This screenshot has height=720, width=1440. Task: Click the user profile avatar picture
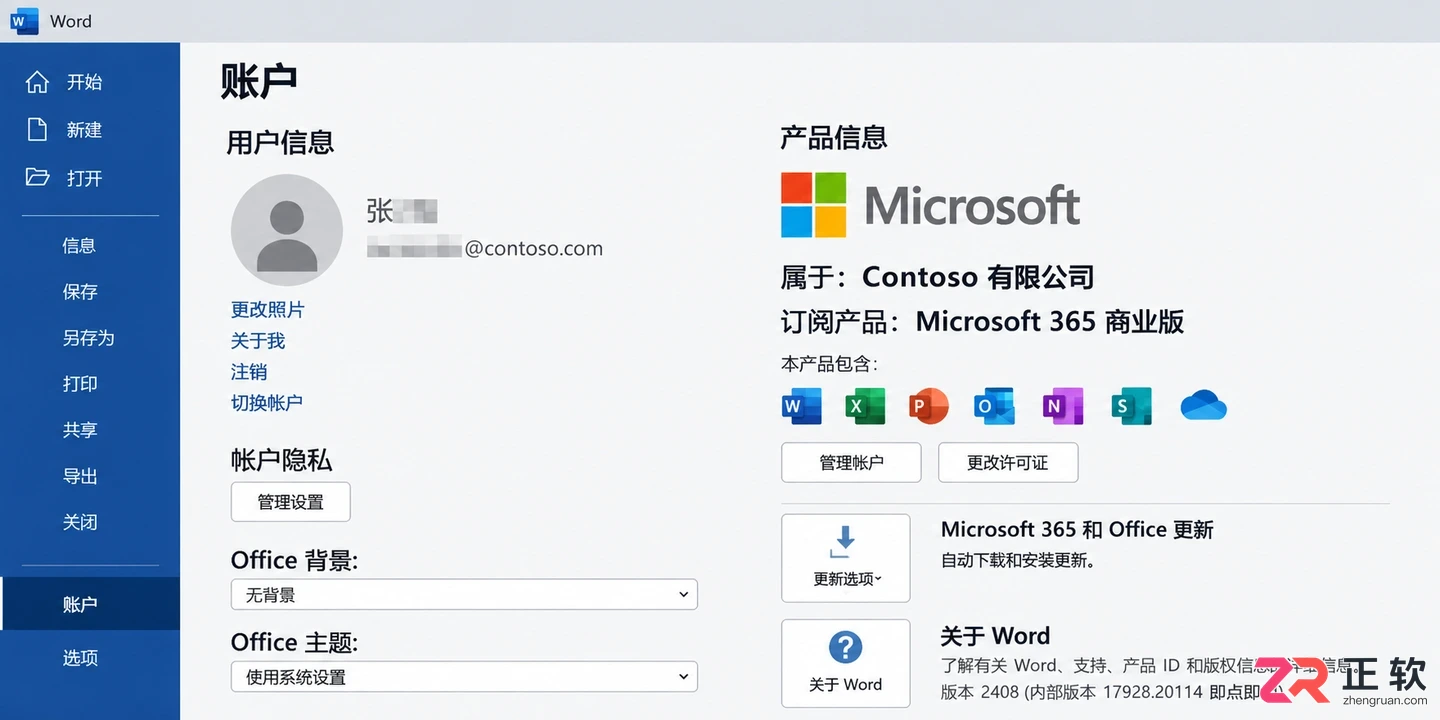point(287,230)
